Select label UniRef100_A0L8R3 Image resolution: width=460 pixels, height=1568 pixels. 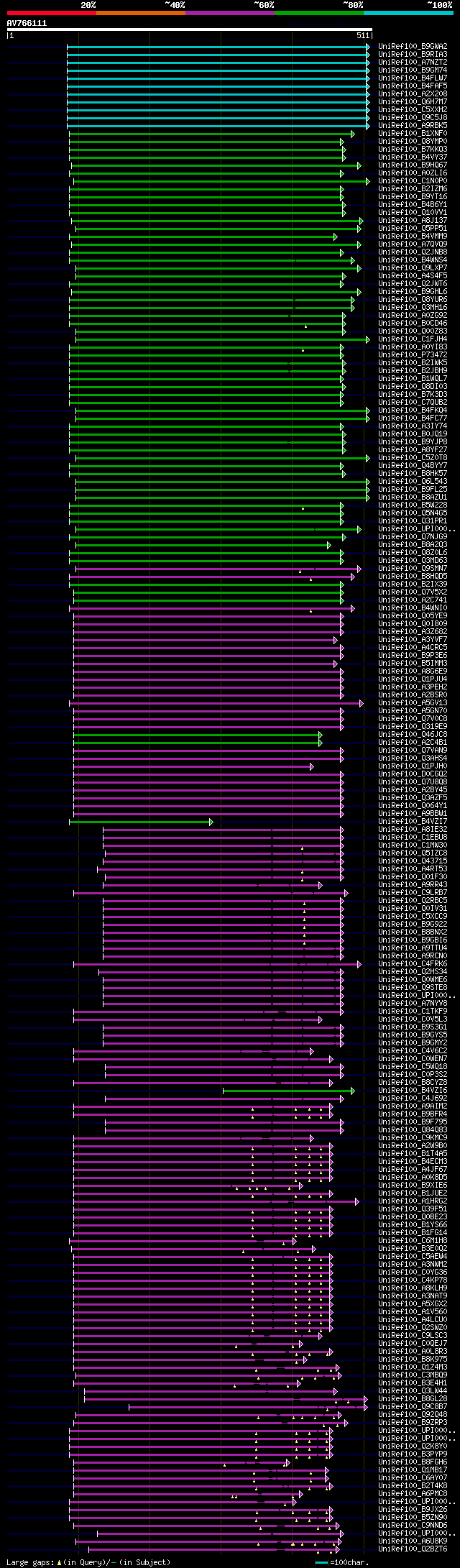413,1351
